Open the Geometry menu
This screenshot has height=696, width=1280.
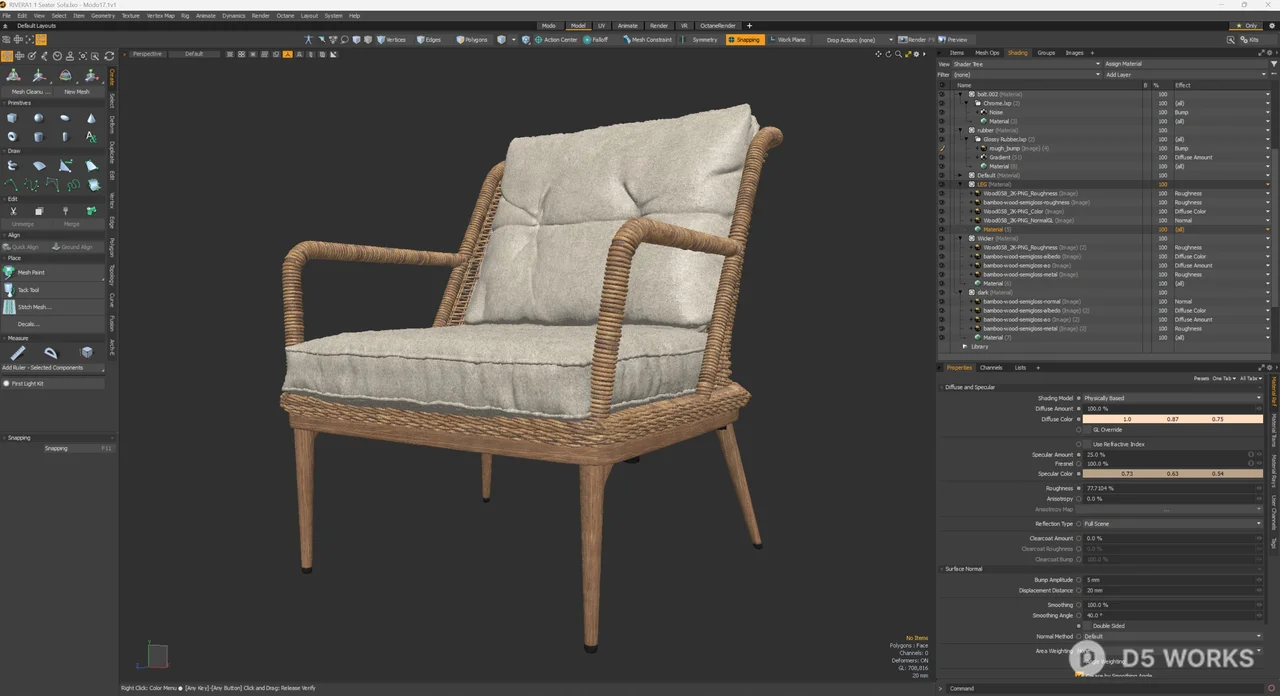point(103,16)
